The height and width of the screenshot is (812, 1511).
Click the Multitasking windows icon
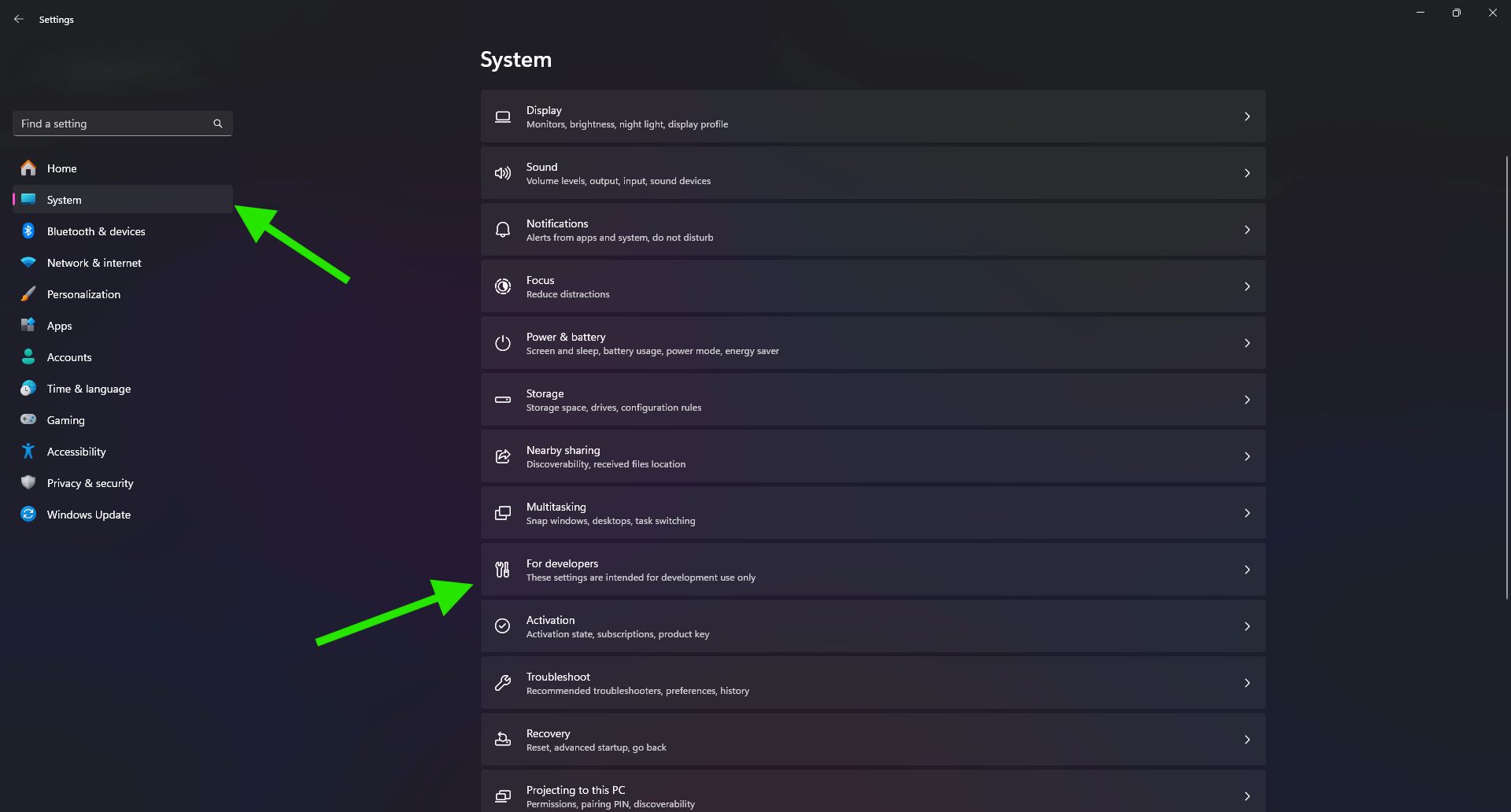[503, 513]
